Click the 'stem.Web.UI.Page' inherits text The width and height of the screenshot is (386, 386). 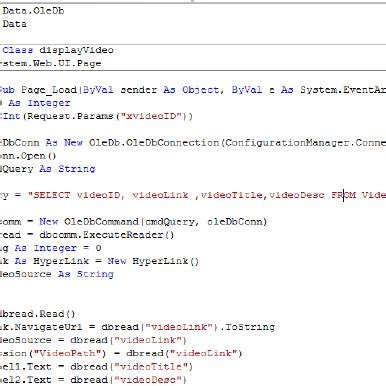[x=51, y=63]
